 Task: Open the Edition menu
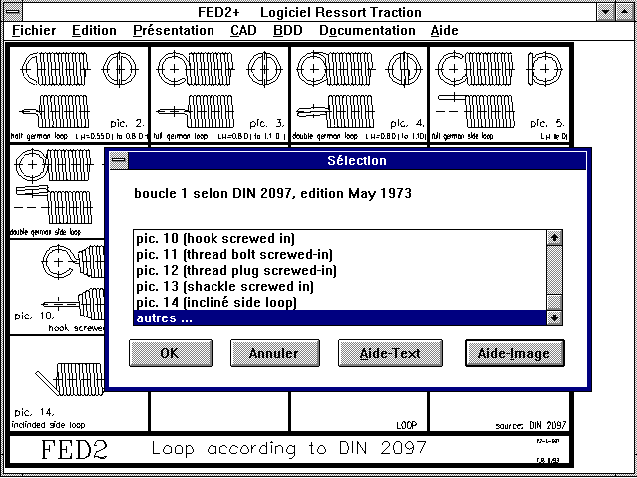point(94,30)
